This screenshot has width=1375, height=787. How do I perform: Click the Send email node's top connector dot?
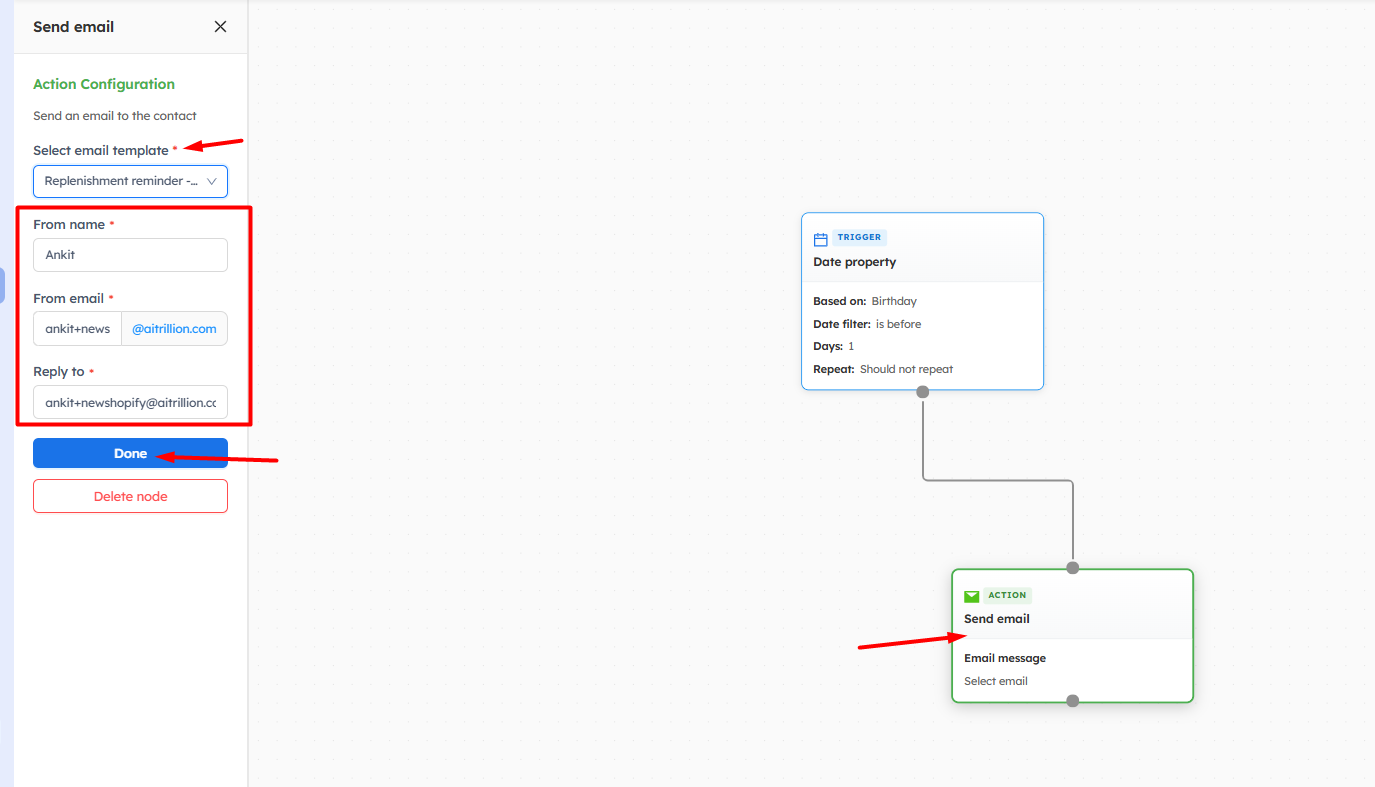pos(1073,568)
